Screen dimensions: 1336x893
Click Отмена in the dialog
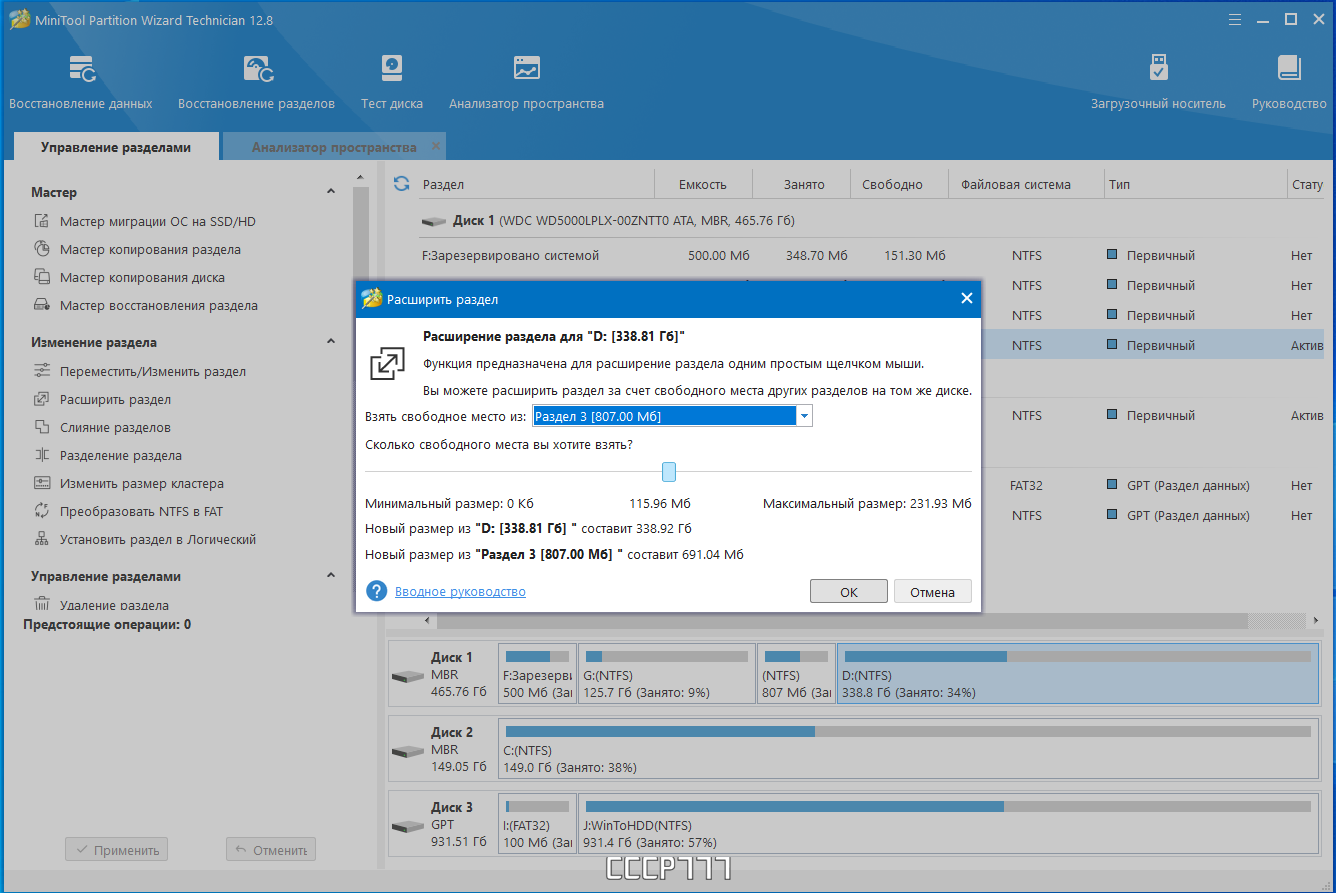933,591
